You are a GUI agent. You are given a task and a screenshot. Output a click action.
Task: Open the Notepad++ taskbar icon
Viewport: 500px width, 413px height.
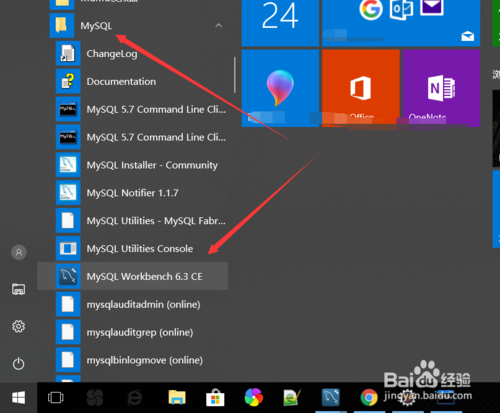coord(292,398)
